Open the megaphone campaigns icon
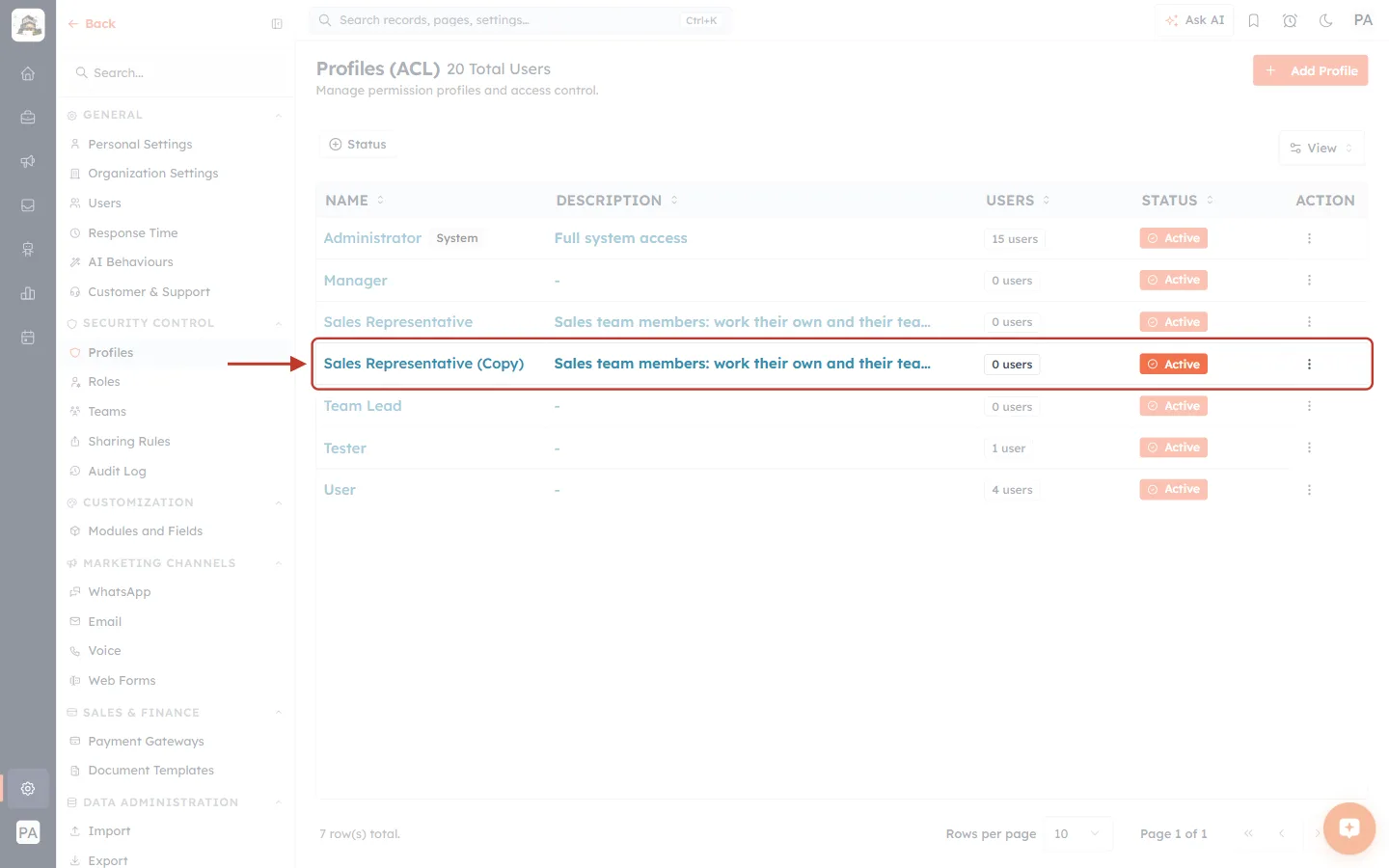 pos(28,161)
